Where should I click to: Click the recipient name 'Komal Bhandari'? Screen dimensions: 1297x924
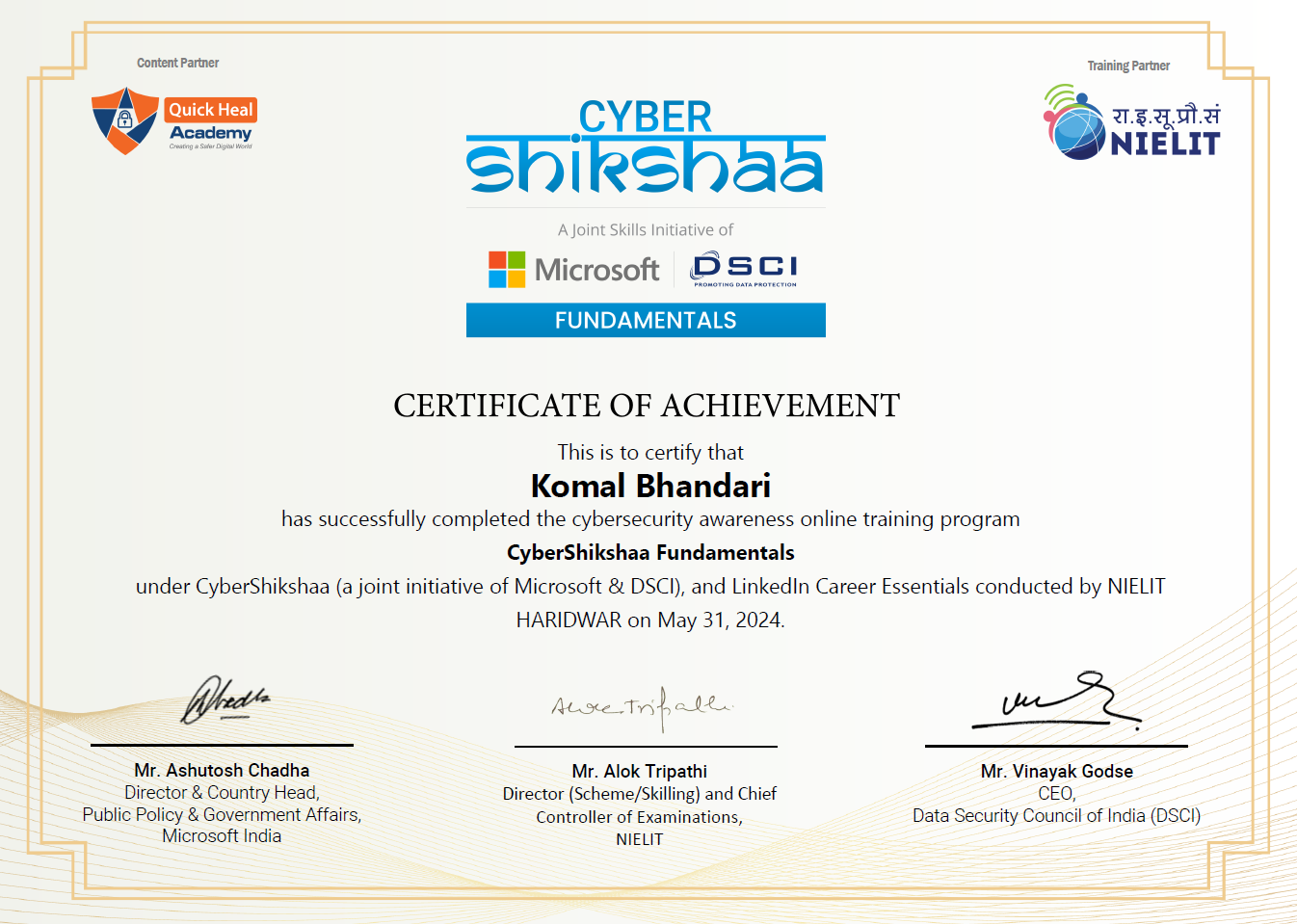coord(650,486)
